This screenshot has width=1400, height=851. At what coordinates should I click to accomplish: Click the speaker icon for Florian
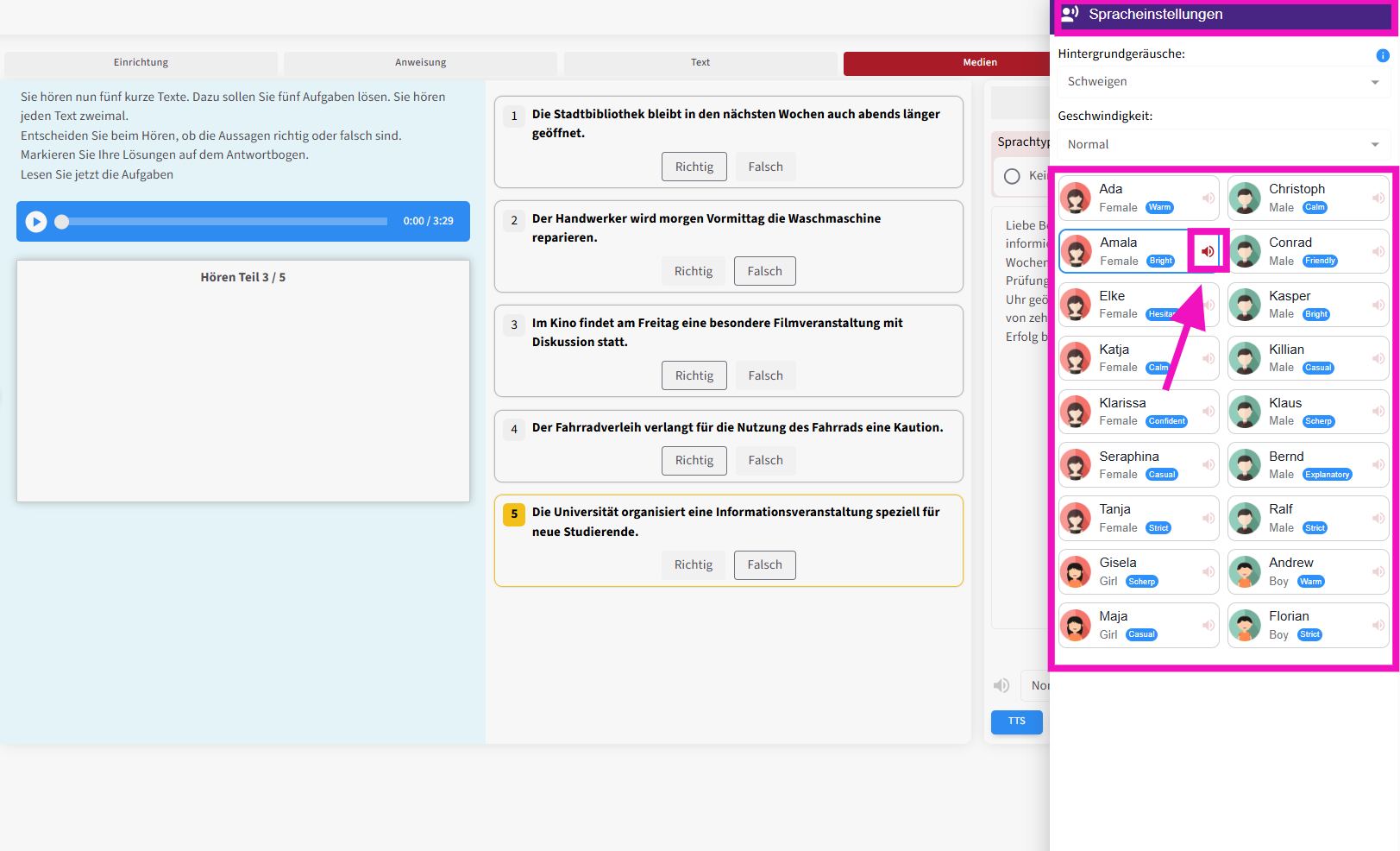tap(1378, 625)
